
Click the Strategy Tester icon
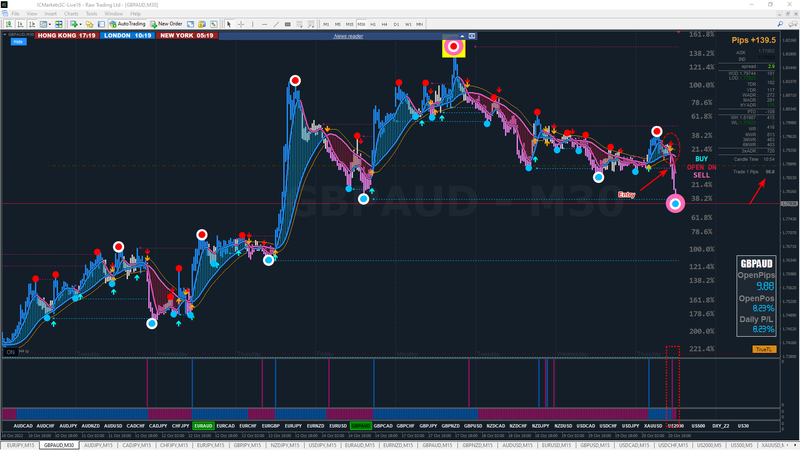tap(214, 24)
